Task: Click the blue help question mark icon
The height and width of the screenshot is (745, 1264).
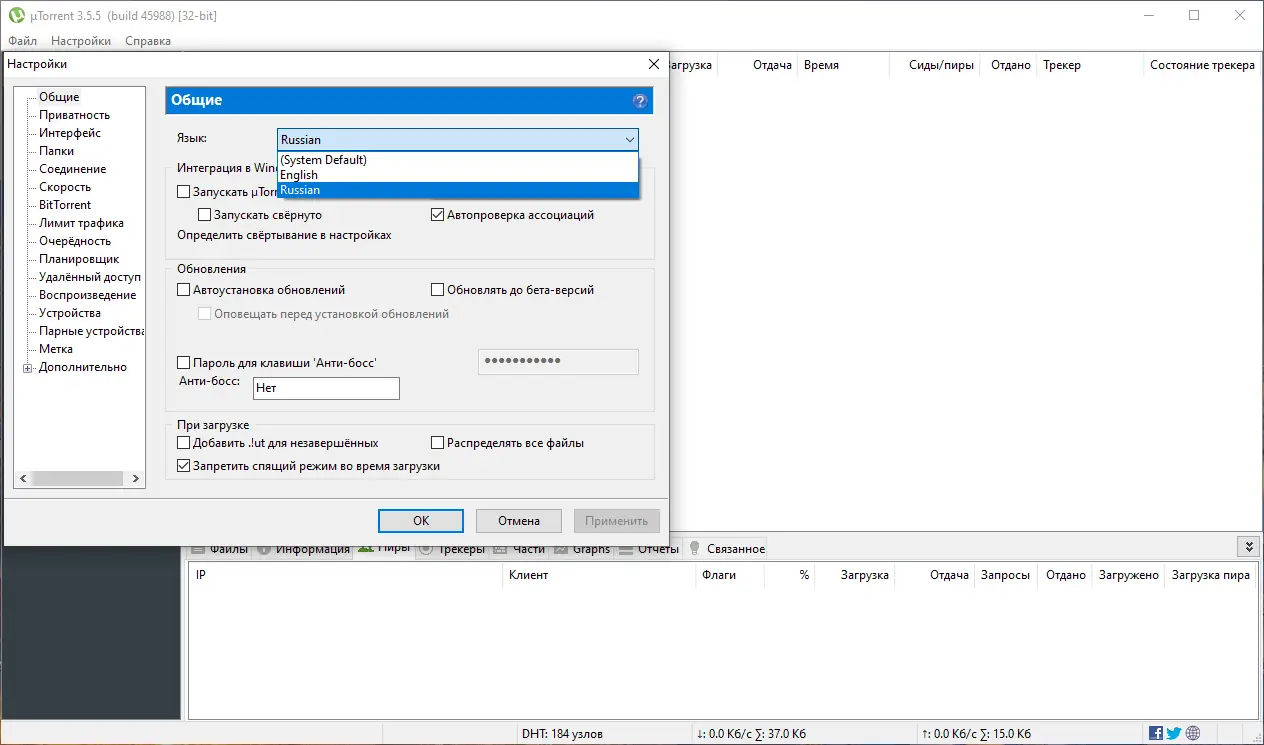Action: (640, 101)
